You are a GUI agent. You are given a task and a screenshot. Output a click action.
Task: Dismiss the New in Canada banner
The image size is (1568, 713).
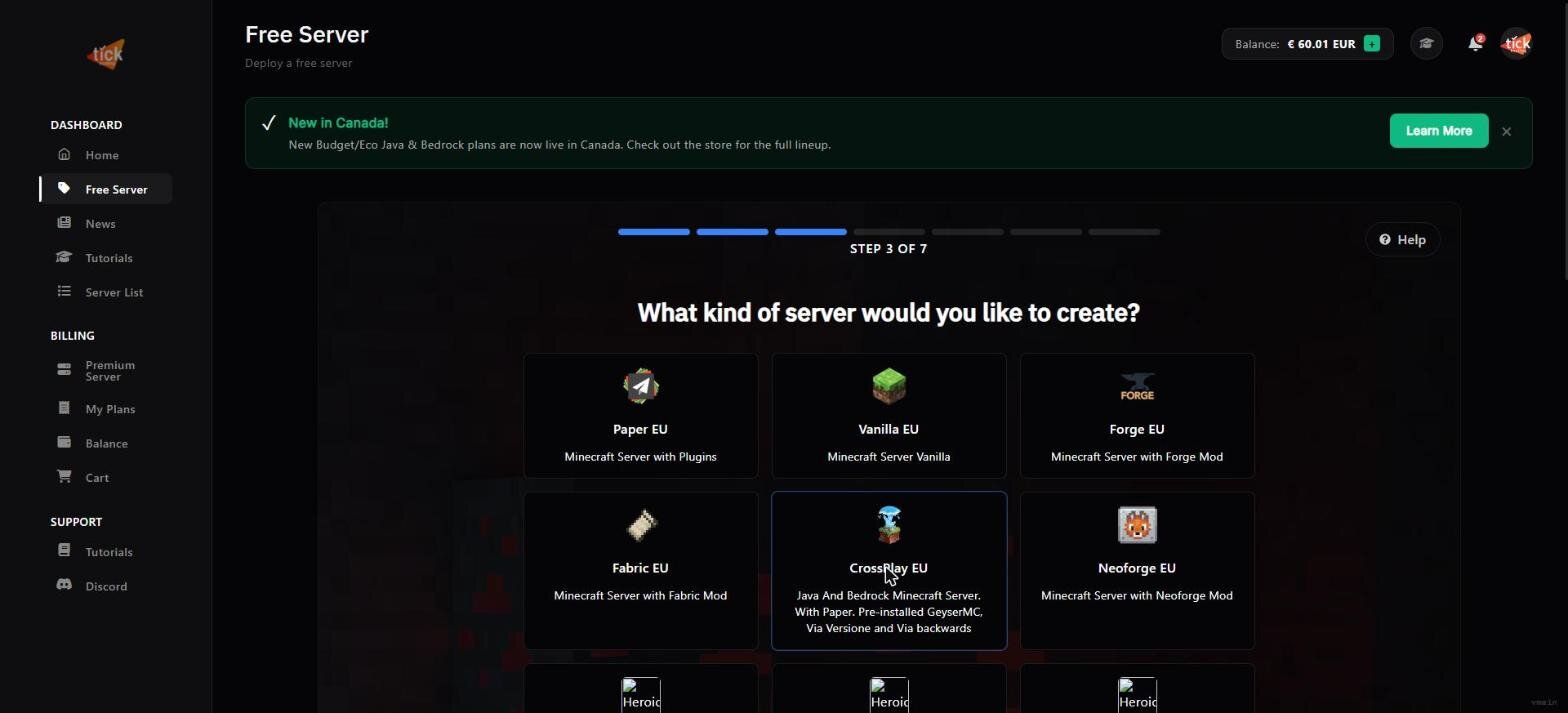click(x=1506, y=131)
